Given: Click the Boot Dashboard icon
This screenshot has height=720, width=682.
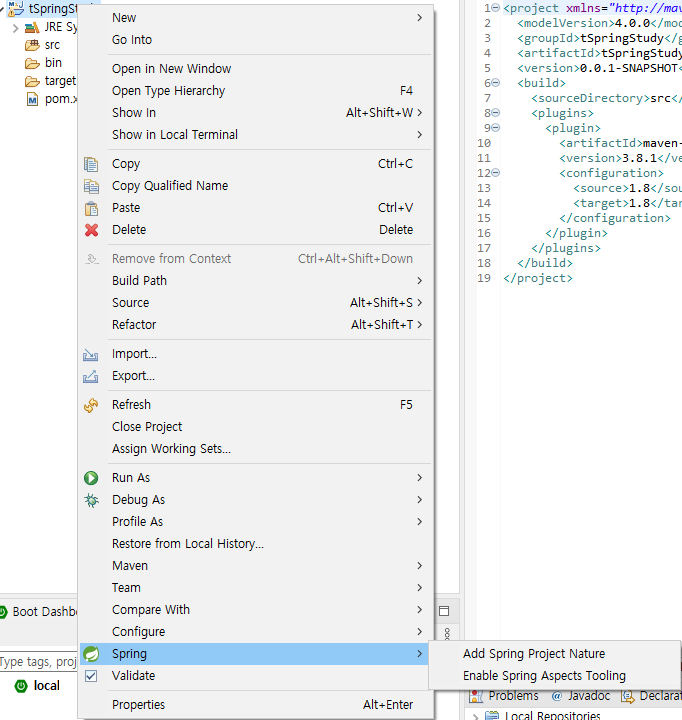Looking at the screenshot, I should click(x=3, y=612).
